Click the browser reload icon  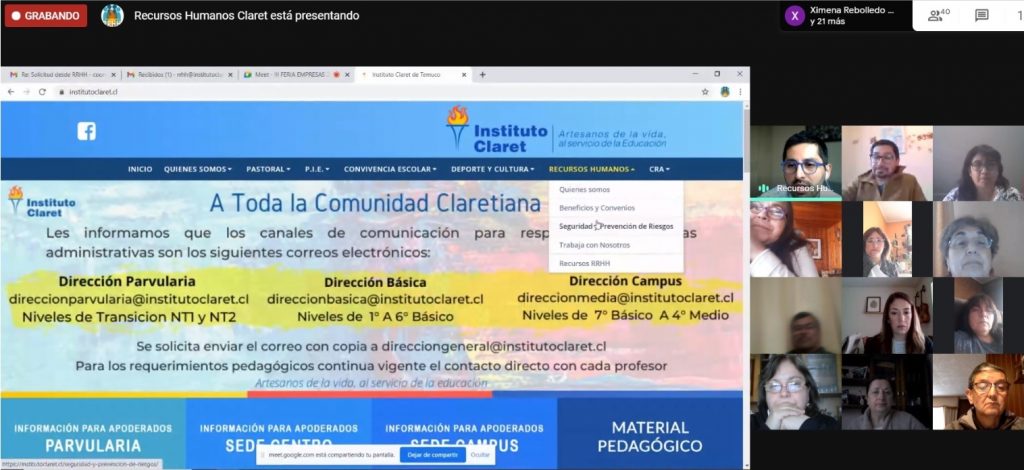pyautogui.click(x=42, y=91)
